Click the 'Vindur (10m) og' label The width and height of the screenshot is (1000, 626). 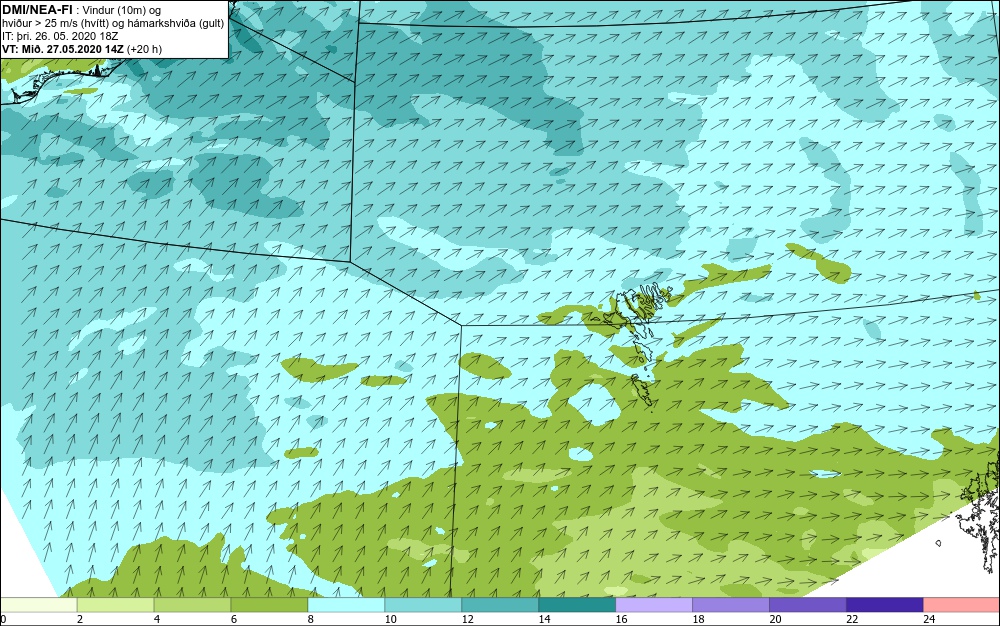pos(122,10)
